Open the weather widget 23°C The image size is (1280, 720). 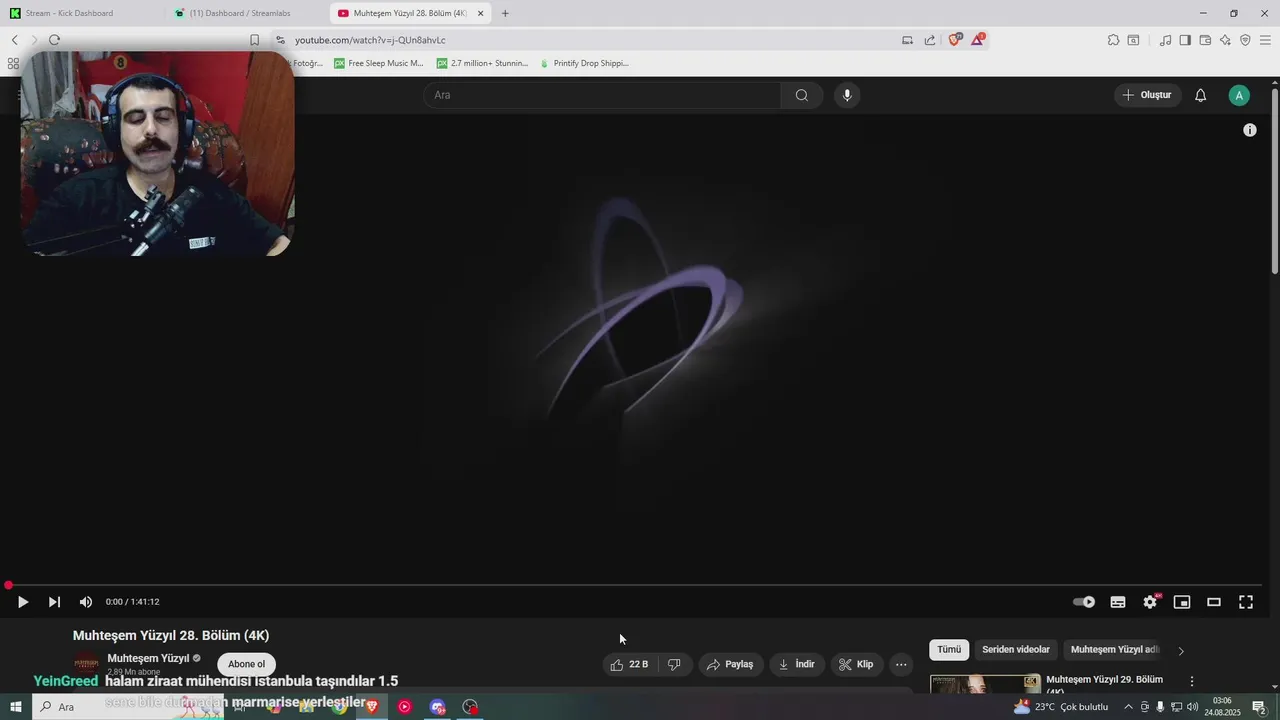pyautogui.click(x=1061, y=707)
